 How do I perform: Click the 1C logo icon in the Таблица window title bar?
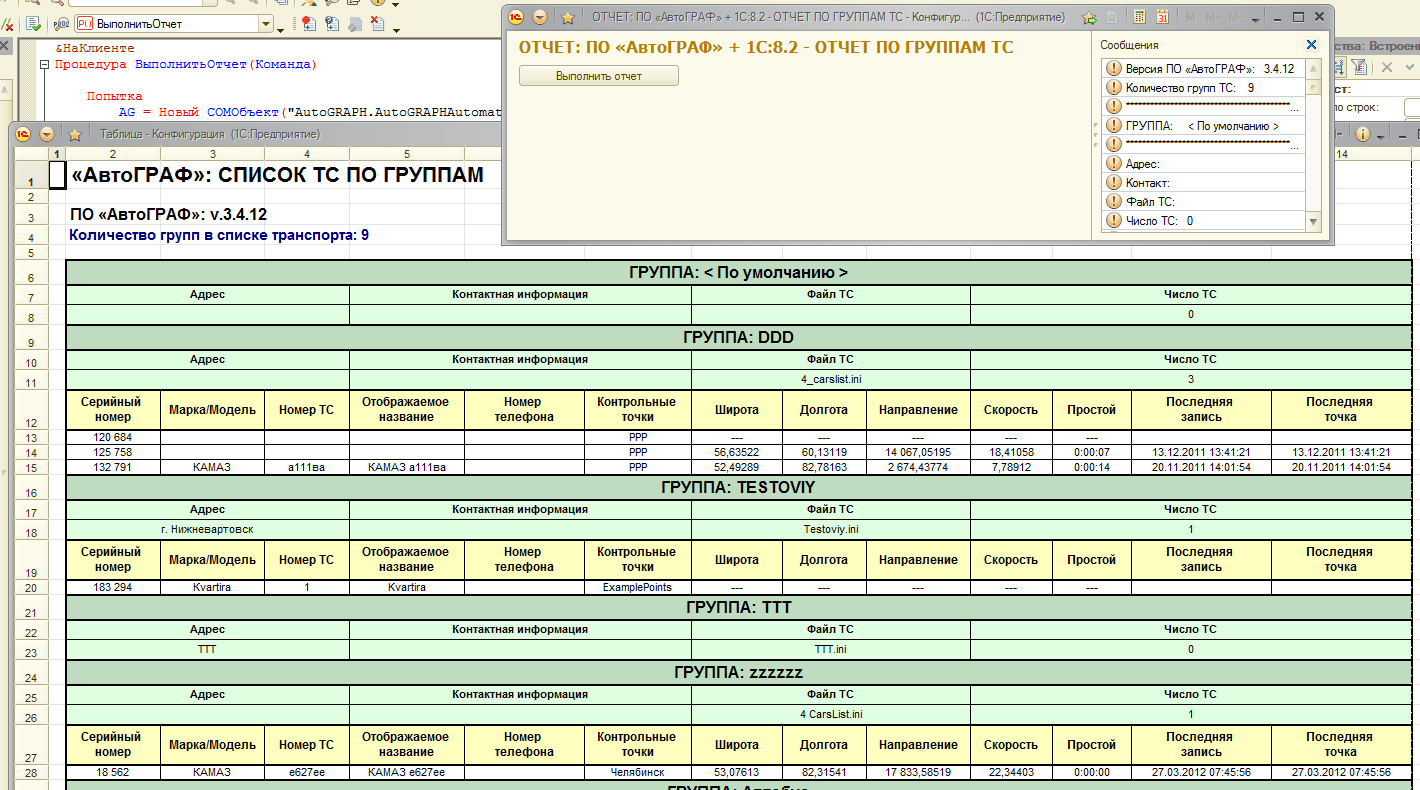tap(22, 134)
